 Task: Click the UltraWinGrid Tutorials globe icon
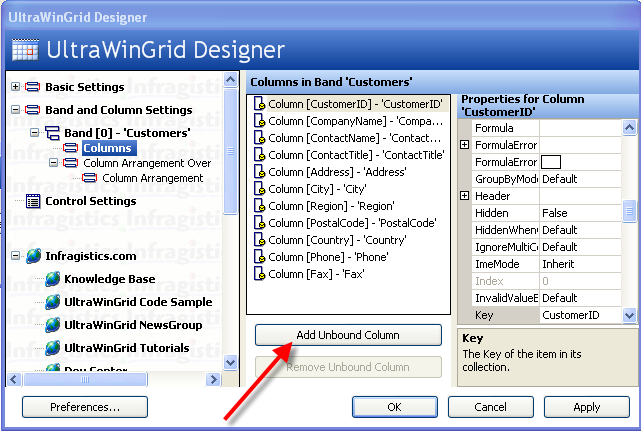pos(53,348)
